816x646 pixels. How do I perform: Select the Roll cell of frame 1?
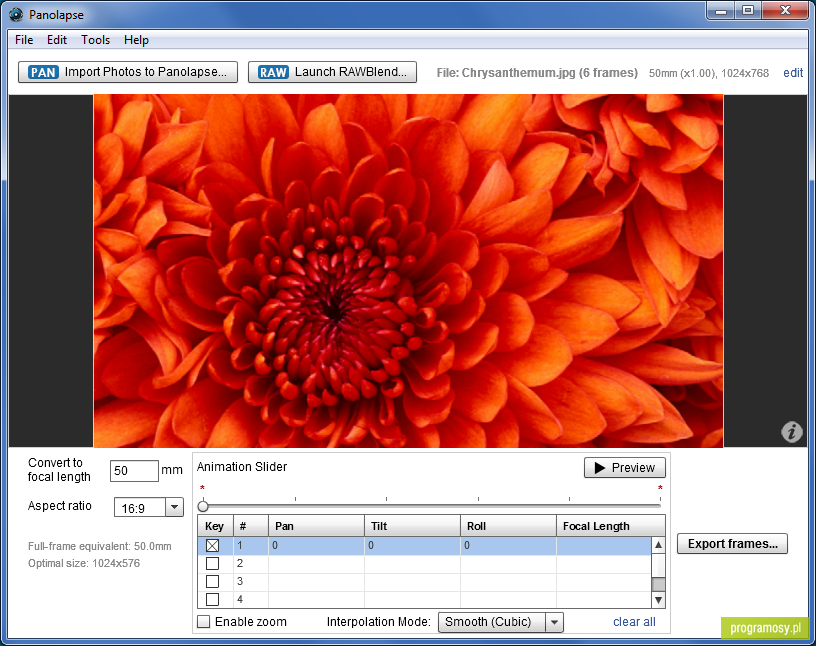(x=508, y=546)
